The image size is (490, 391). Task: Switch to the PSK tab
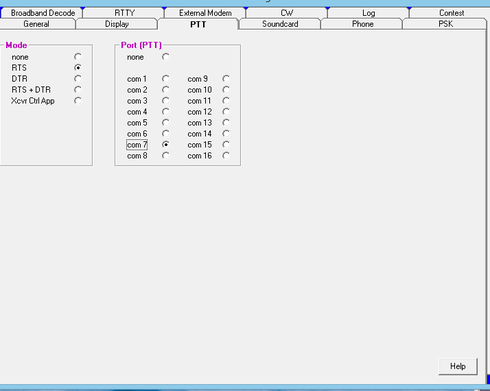click(445, 24)
